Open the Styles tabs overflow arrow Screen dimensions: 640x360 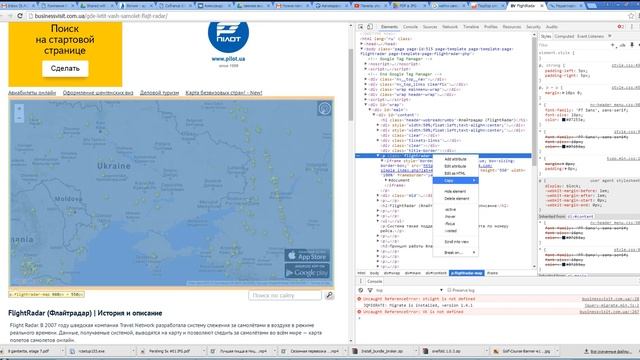(x=610, y=36)
